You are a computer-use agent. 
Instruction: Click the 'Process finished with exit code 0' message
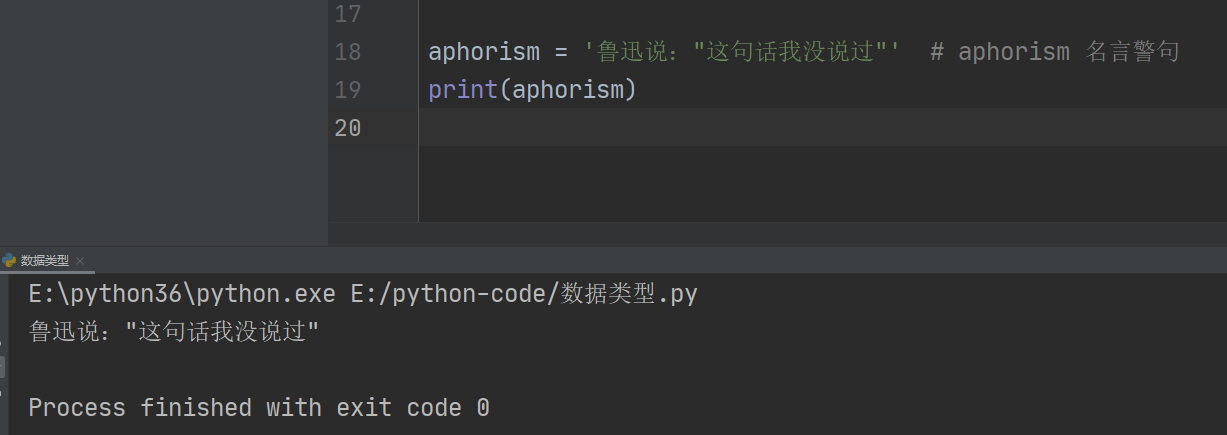coord(258,408)
